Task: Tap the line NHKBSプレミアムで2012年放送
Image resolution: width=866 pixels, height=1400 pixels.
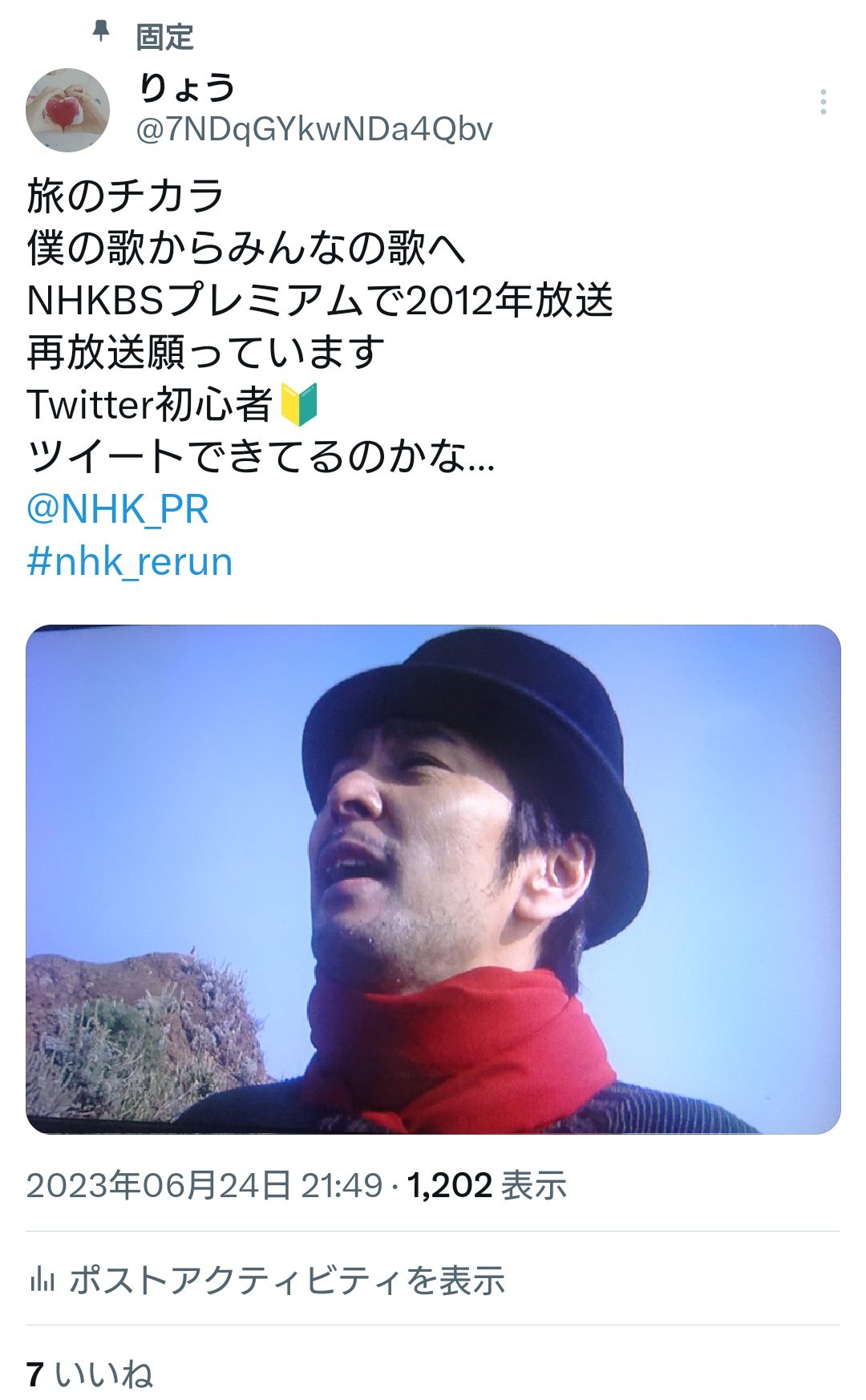Action: coord(320,301)
